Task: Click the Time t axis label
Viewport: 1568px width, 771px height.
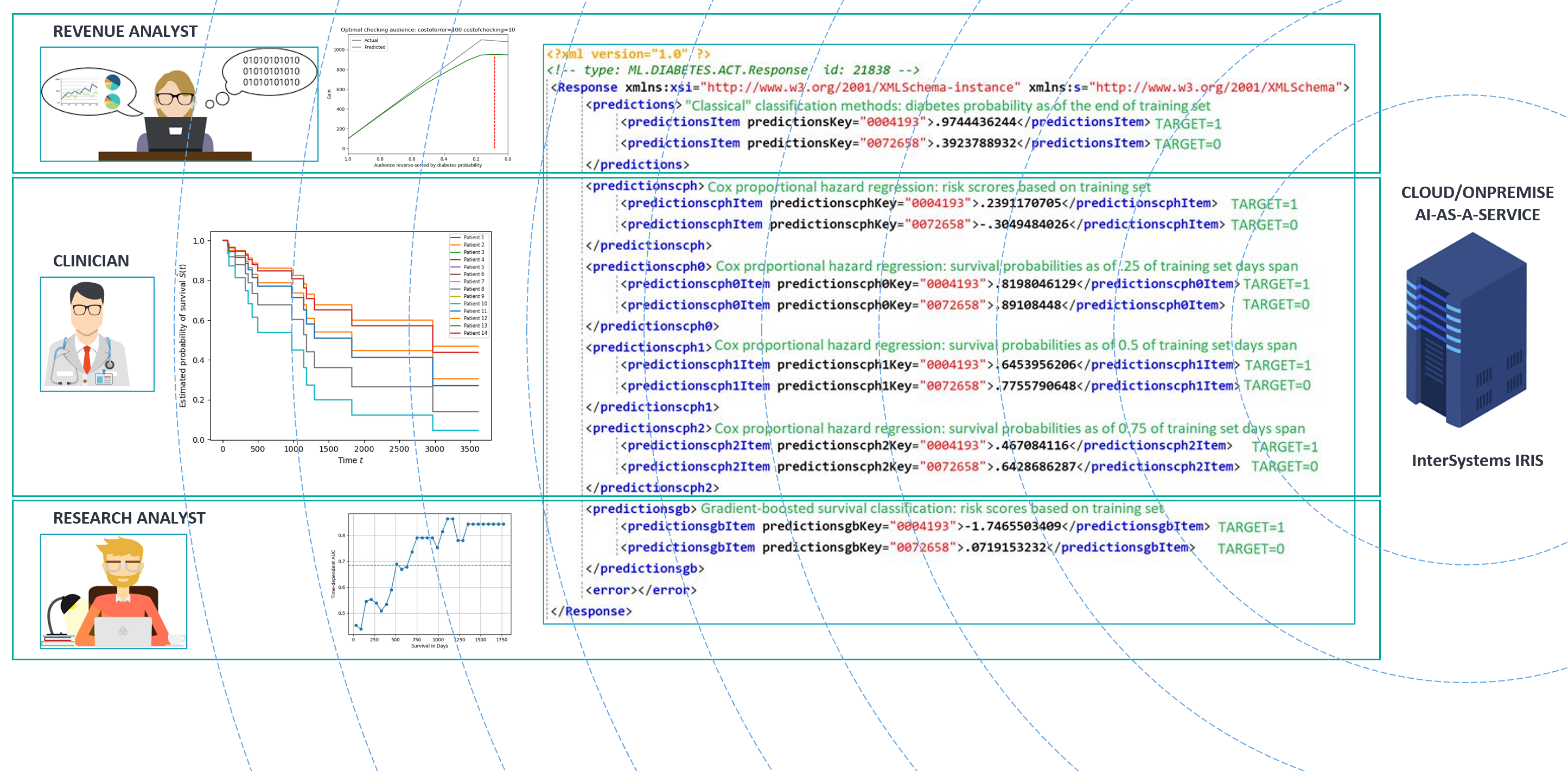Action: click(x=350, y=460)
